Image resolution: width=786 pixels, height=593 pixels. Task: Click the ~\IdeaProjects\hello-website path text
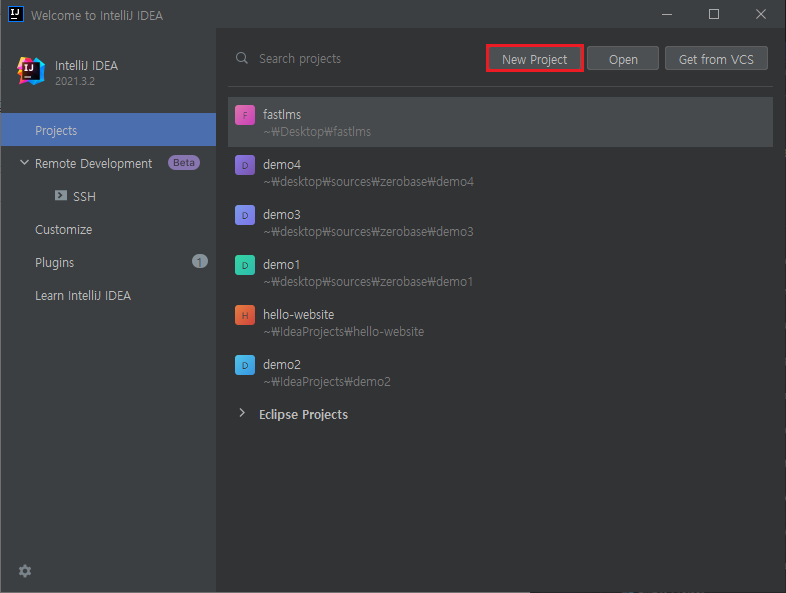pos(344,332)
